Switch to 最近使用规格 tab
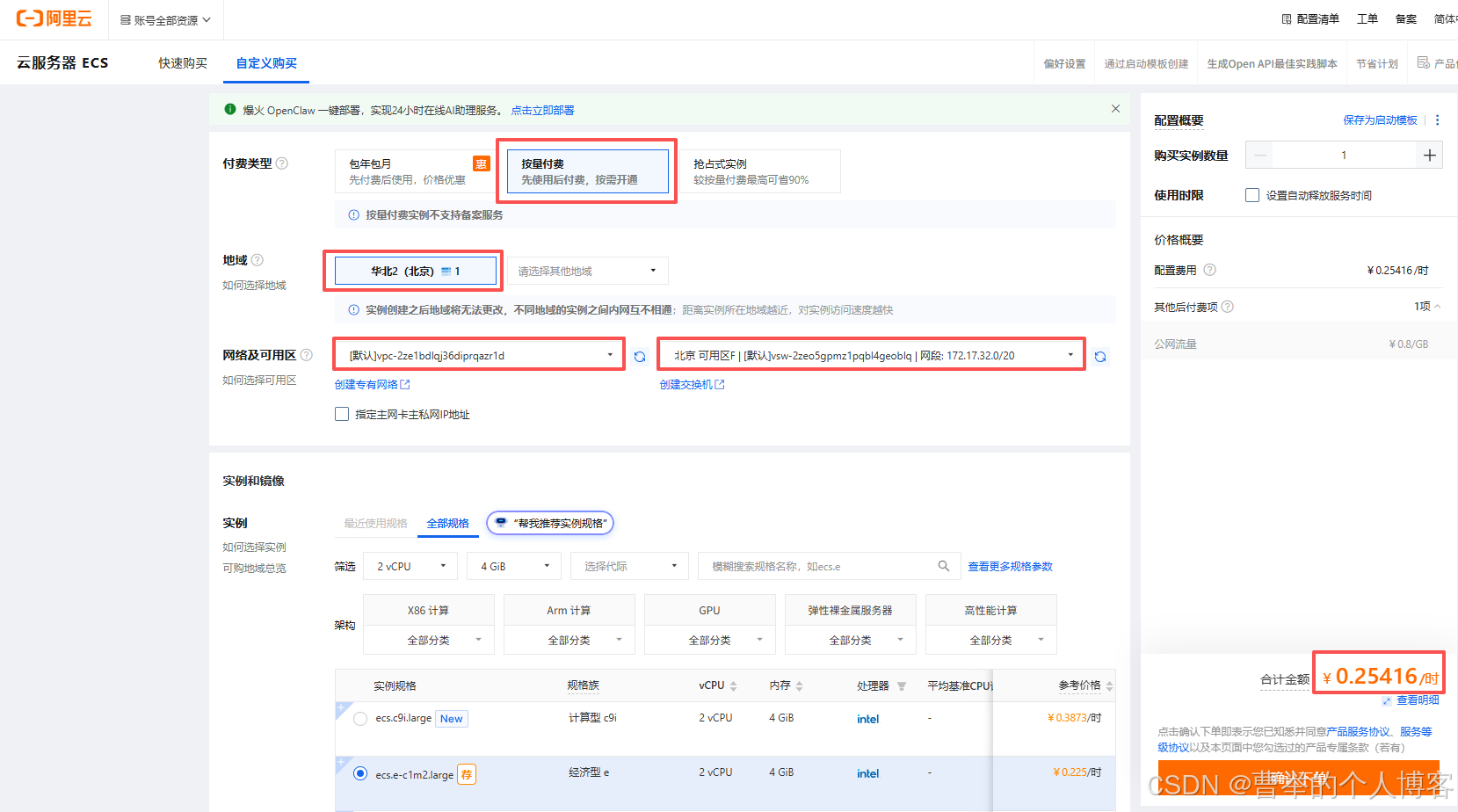Image resolution: width=1458 pixels, height=812 pixels. [375, 523]
